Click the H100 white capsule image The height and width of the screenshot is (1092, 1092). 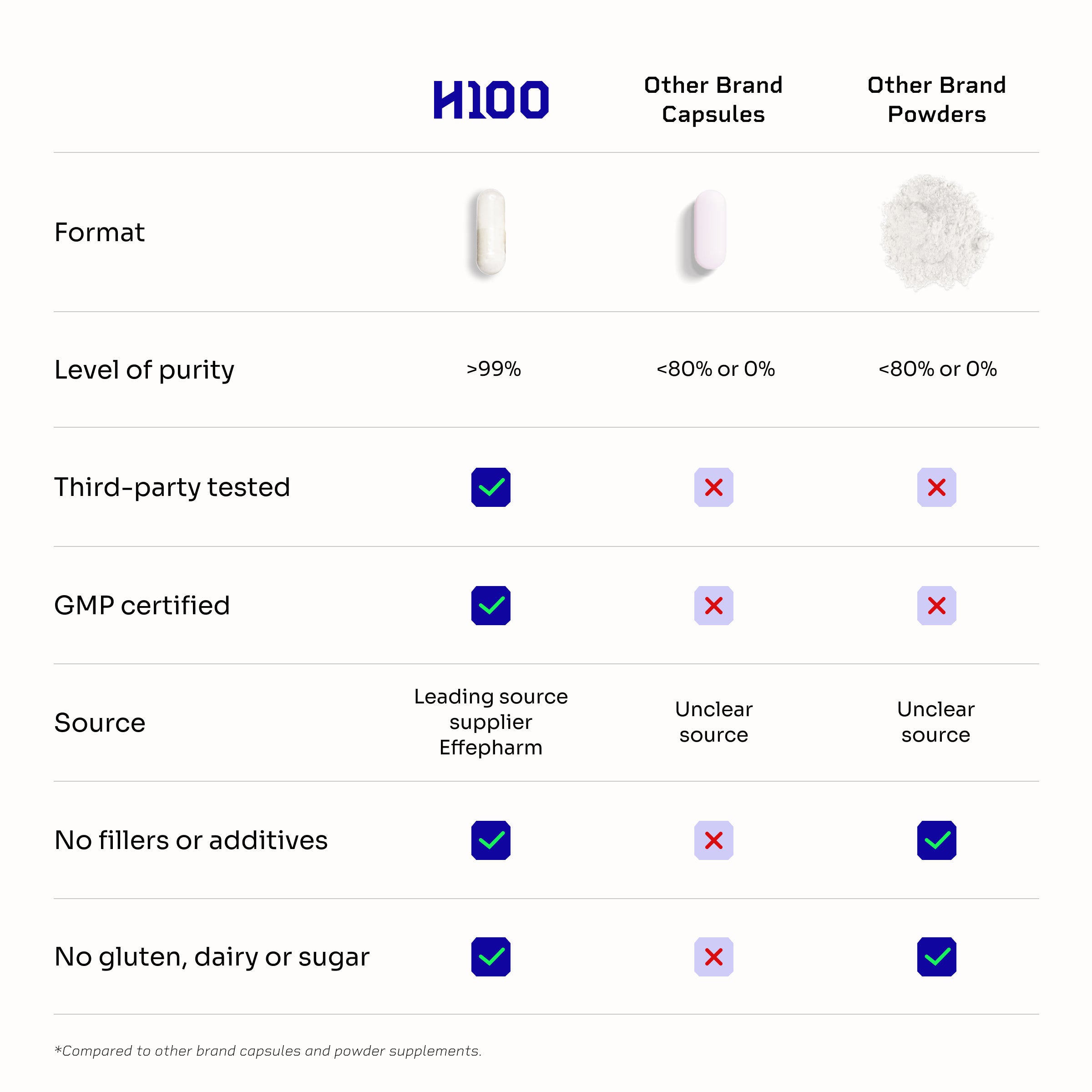click(x=490, y=232)
